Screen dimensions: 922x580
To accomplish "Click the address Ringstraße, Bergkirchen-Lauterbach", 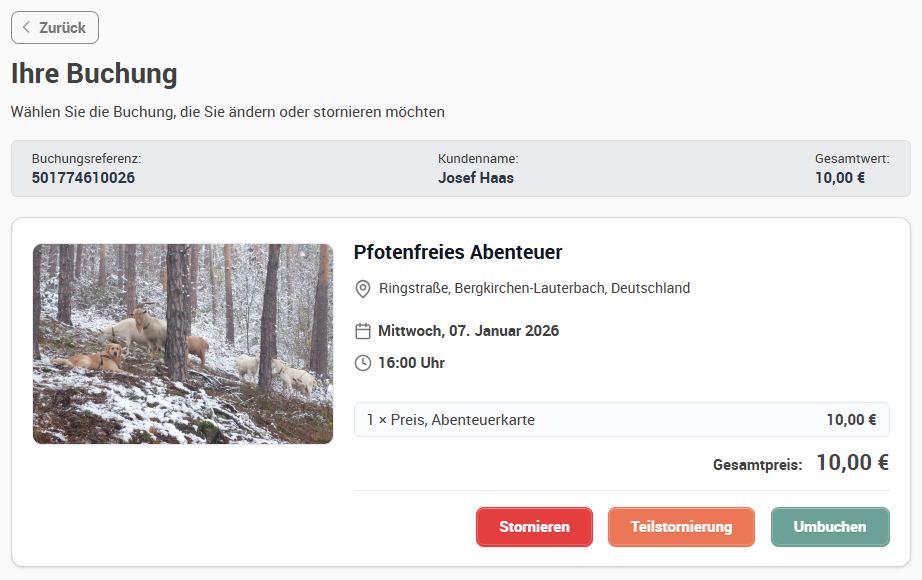I will (534, 288).
